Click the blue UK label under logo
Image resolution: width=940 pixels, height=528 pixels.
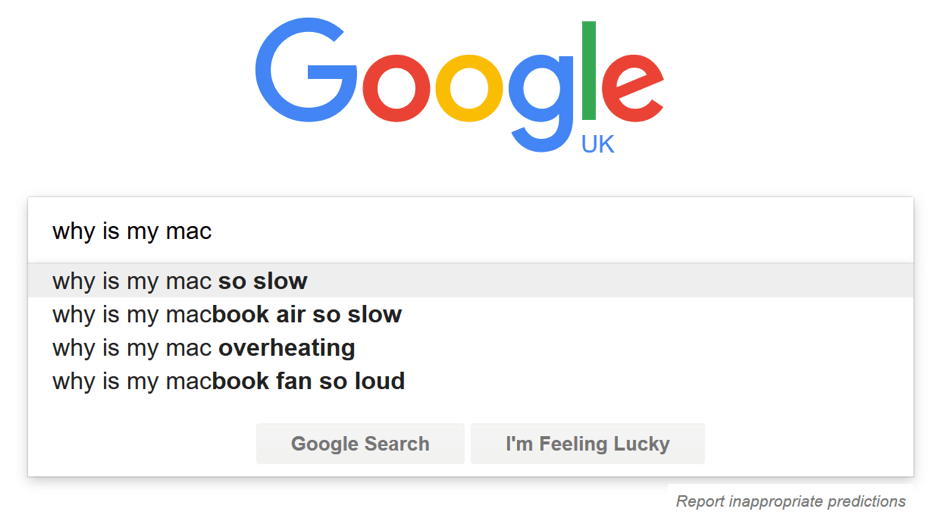tap(598, 144)
